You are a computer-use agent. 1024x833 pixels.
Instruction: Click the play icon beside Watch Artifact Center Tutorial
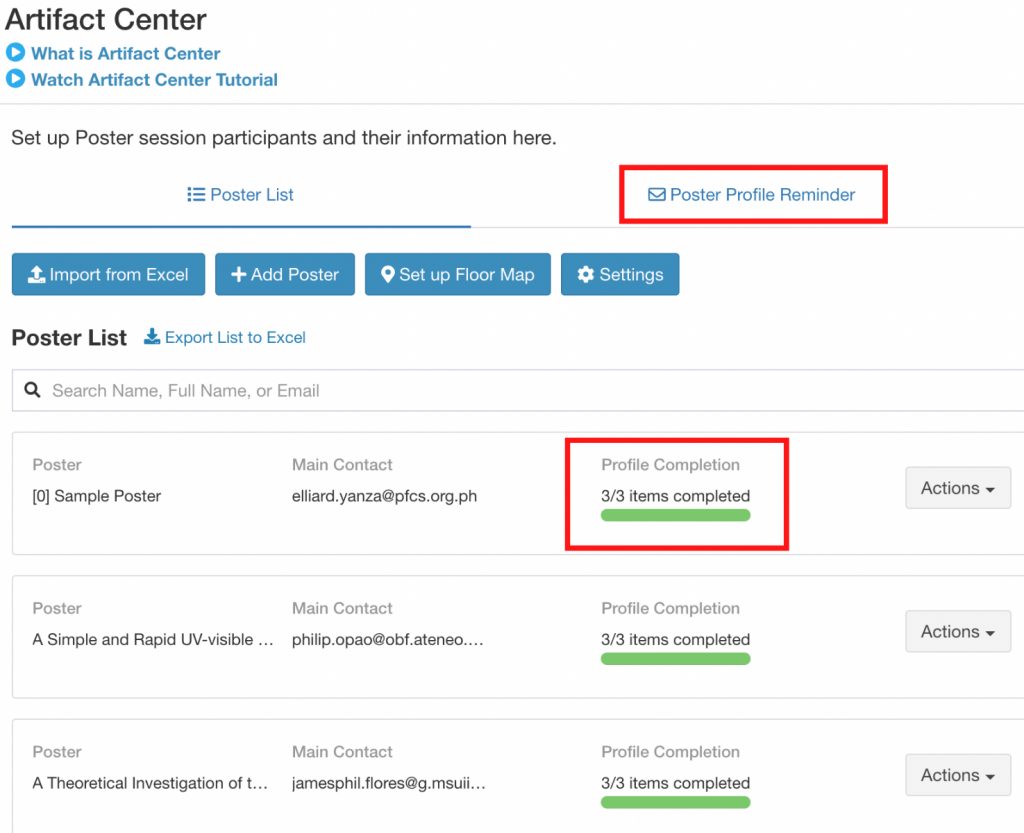(x=16, y=79)
